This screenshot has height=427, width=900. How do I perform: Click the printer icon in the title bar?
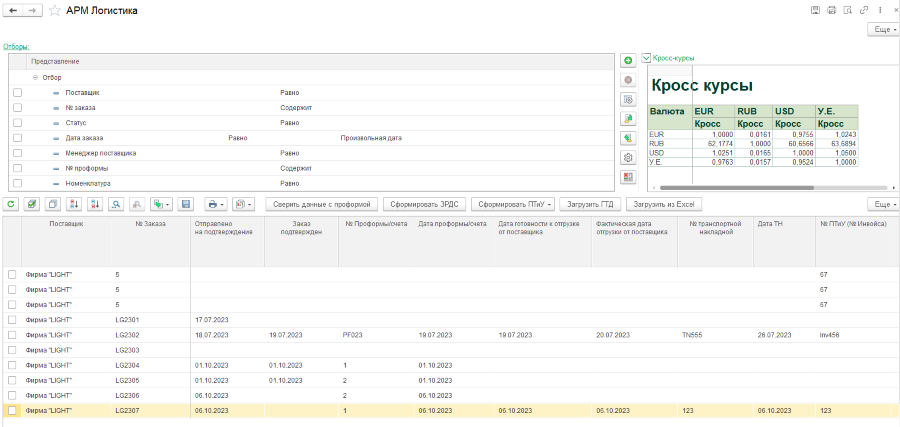(x=831, y=10)
